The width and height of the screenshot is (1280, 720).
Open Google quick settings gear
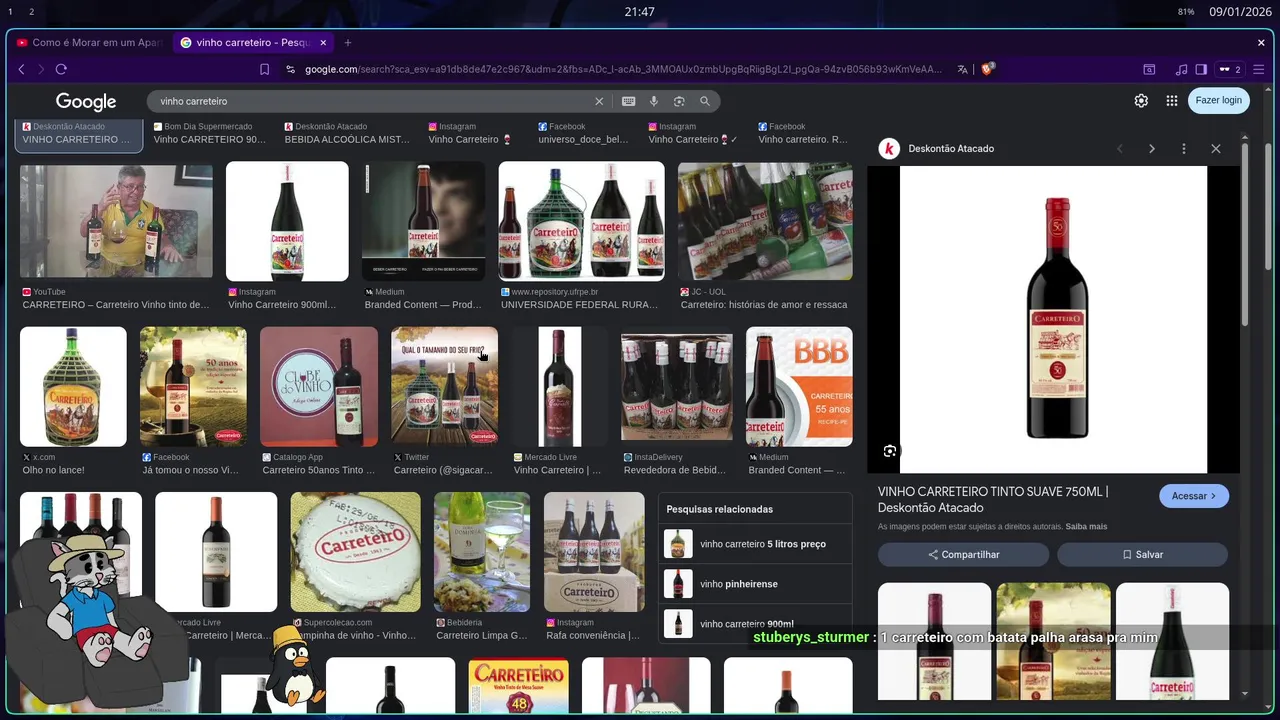1141,100
